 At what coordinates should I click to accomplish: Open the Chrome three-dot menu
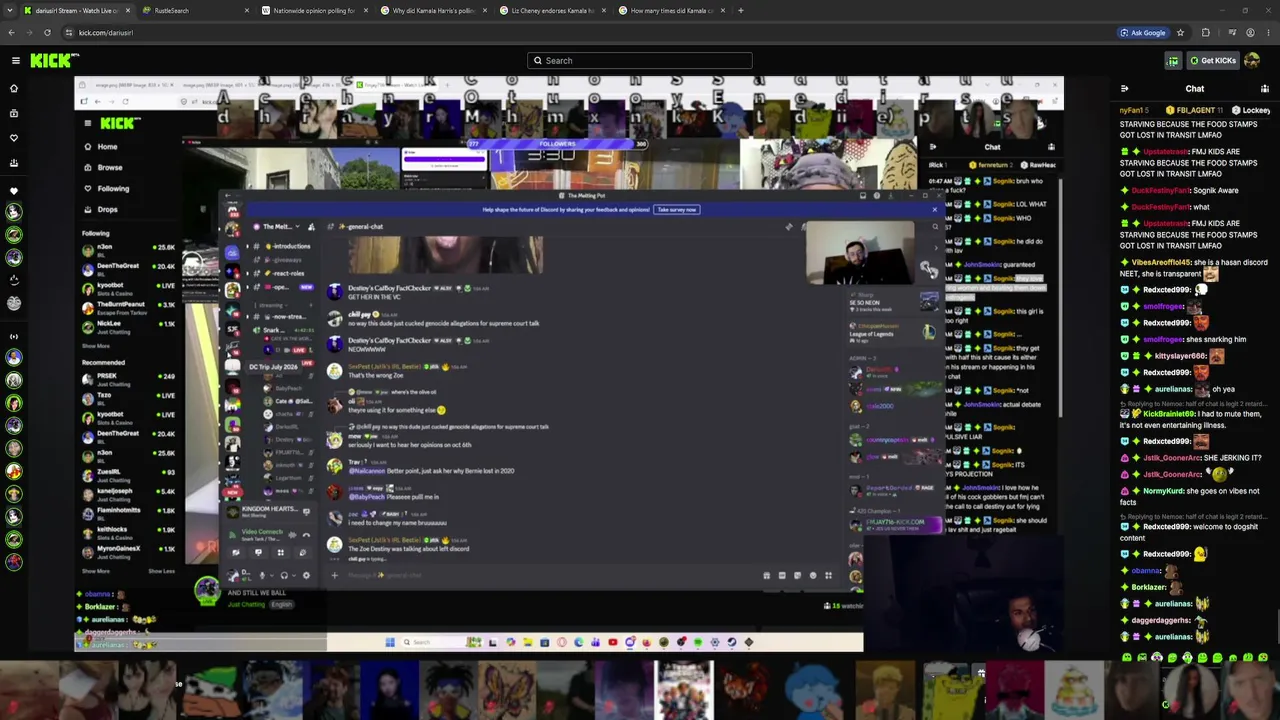1268,32
